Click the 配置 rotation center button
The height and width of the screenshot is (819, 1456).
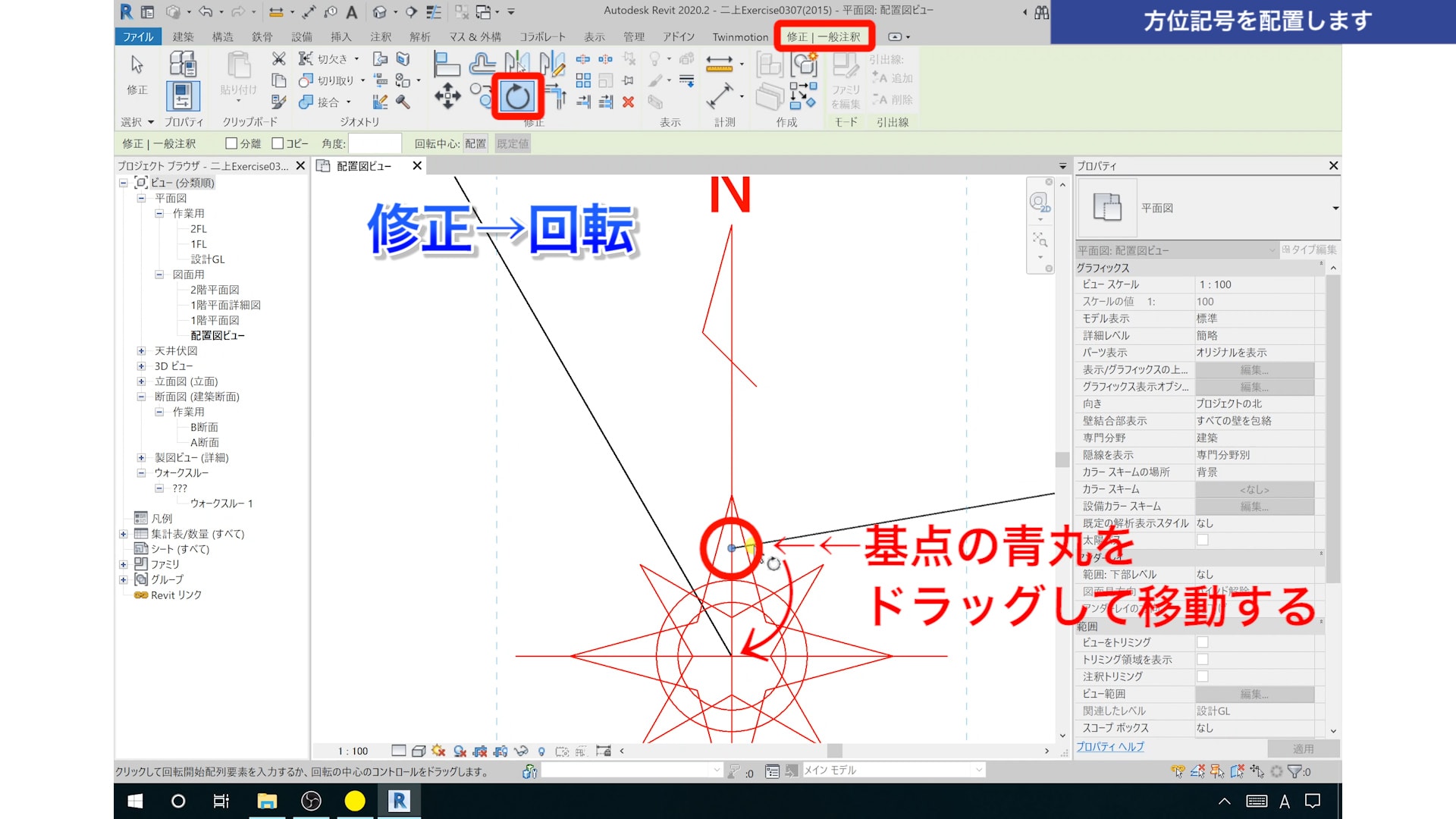pos(475,143)
